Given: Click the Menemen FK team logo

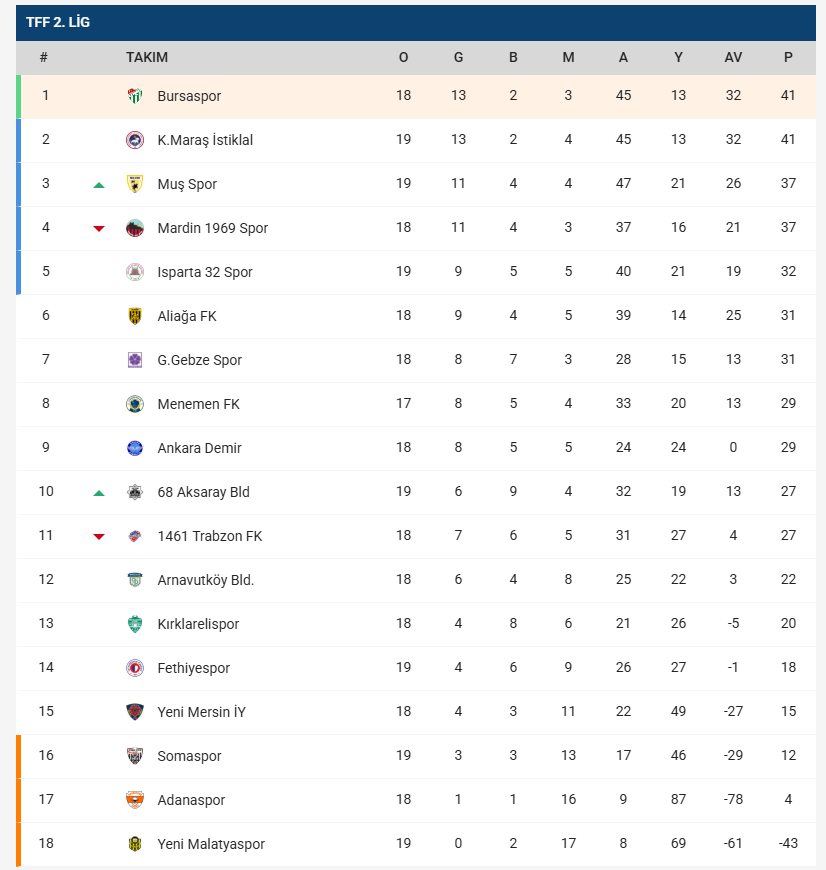Looking at the screenshot, I should point(135,404).
